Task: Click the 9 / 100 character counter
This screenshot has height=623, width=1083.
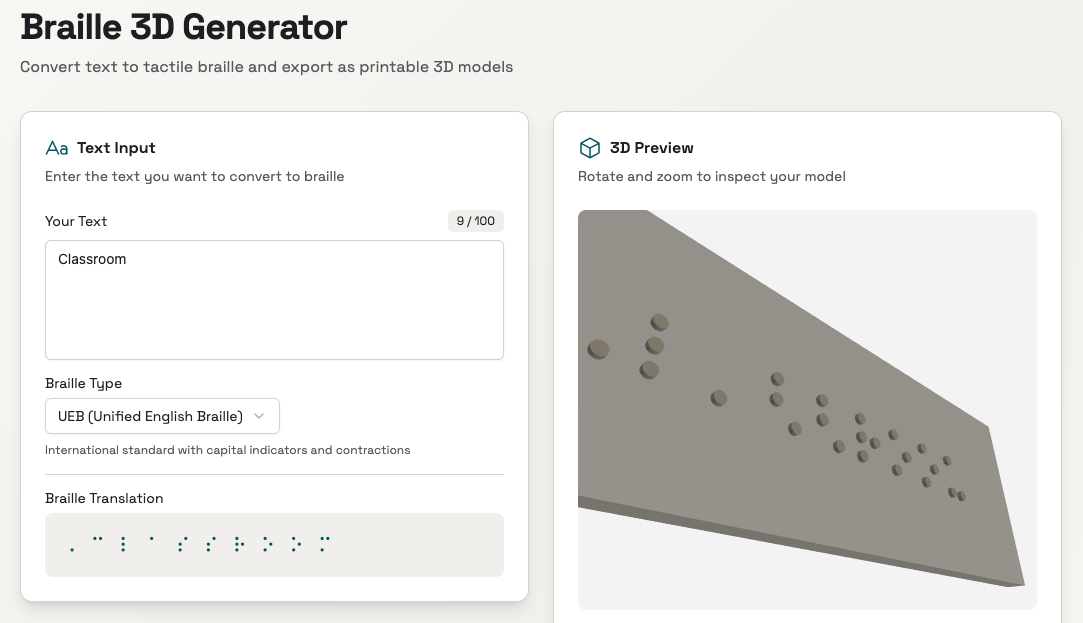Action: tap(476, 221)
